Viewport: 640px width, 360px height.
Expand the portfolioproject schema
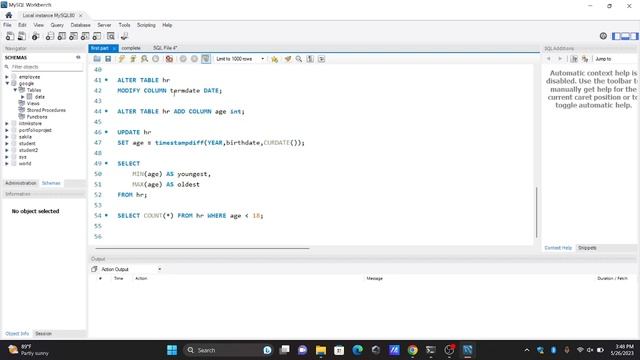click(x=7, y=130)
